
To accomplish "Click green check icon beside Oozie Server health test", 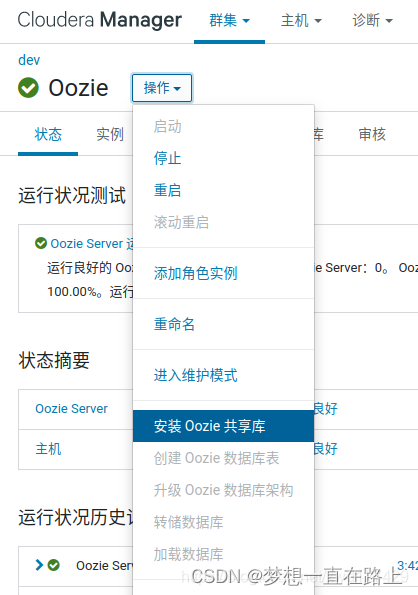I will pyautogui.click(x=41, y=243).
